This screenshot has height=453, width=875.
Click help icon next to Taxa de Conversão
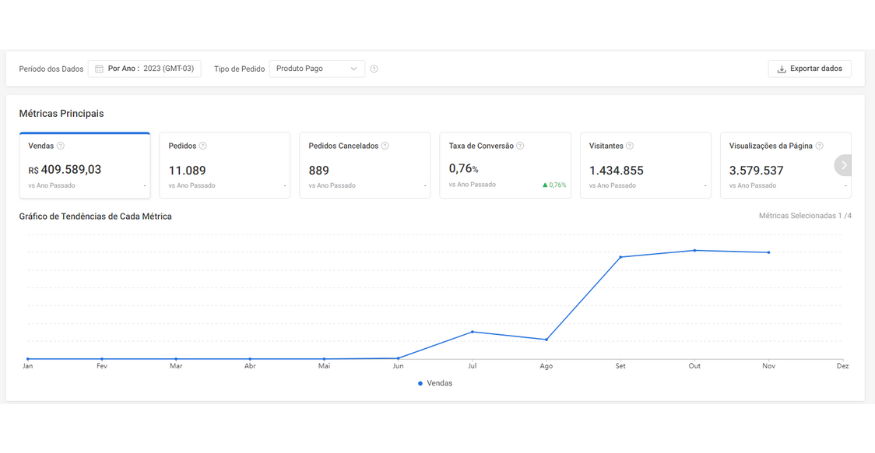[x=520, y=146]
